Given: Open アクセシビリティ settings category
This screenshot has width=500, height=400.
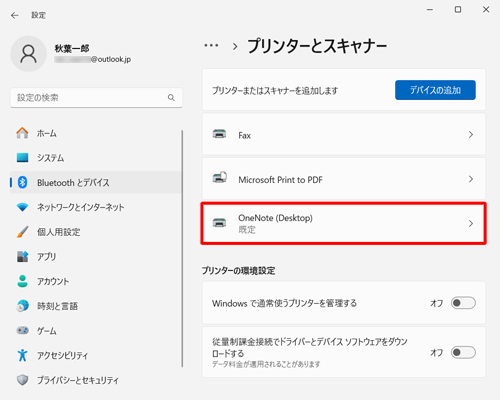Looking at the screenshot, I should tap(96, 355).
